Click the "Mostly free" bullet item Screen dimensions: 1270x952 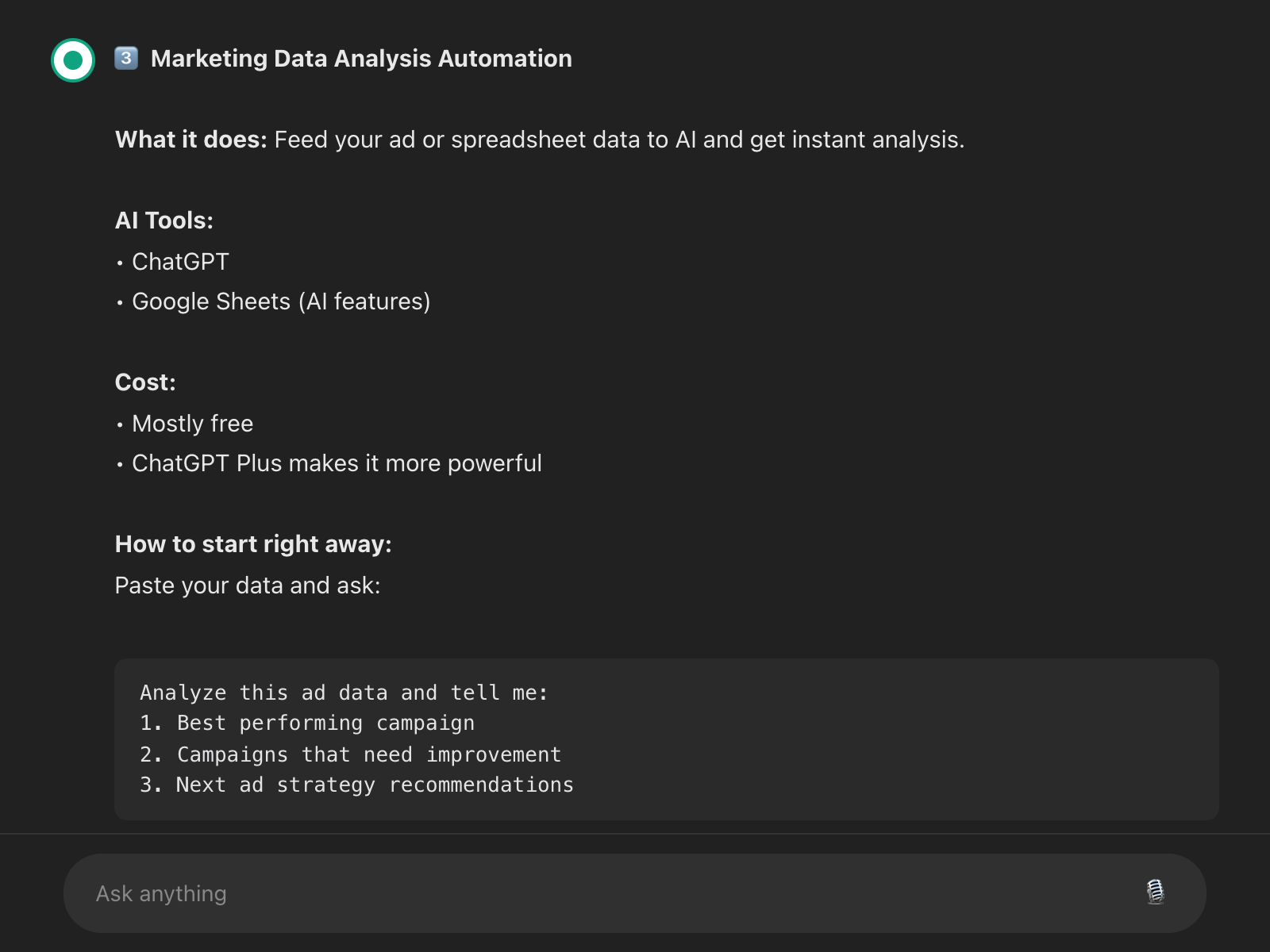pyautogui.click(x=192, y=424)
